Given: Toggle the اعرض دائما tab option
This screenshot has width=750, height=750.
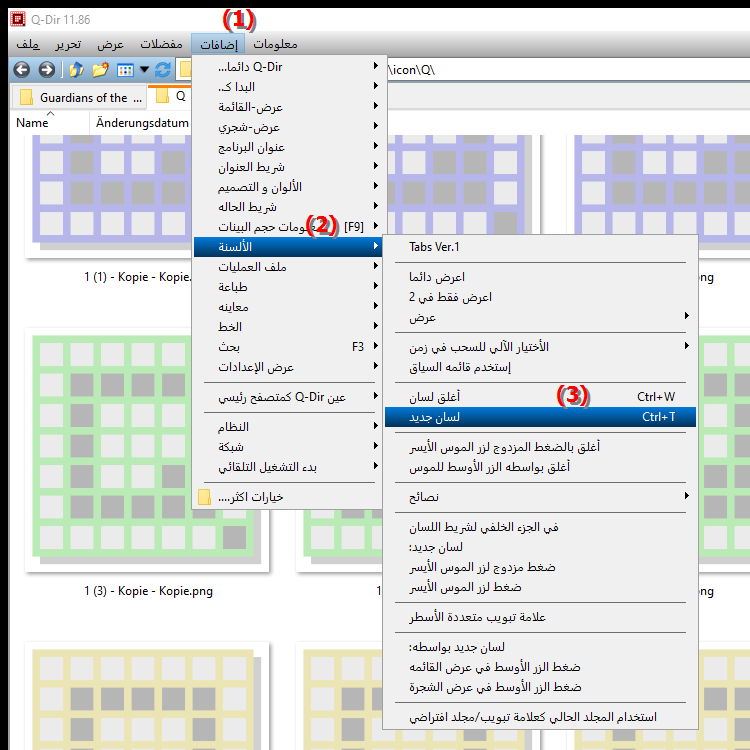Looking at the screenshot, I should click(438, 276).
